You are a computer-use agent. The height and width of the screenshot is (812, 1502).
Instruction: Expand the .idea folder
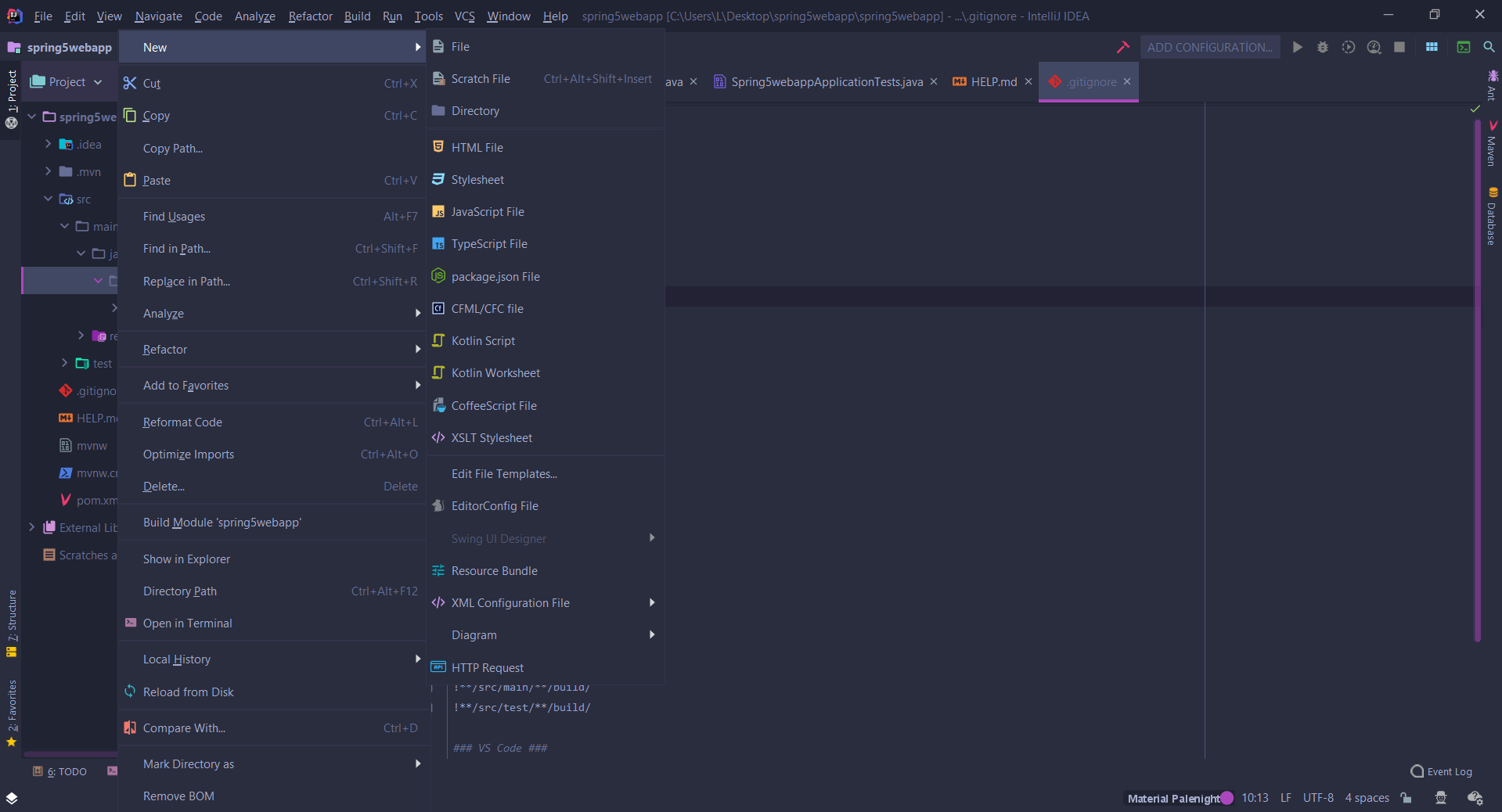point(48,144)
